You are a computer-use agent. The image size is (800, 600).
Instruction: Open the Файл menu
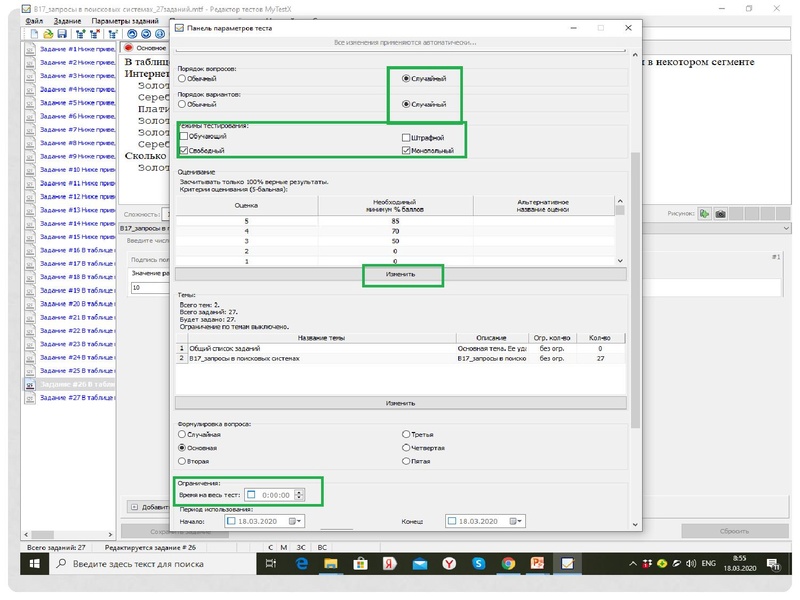pyautogui.click(x=35, y=20)
